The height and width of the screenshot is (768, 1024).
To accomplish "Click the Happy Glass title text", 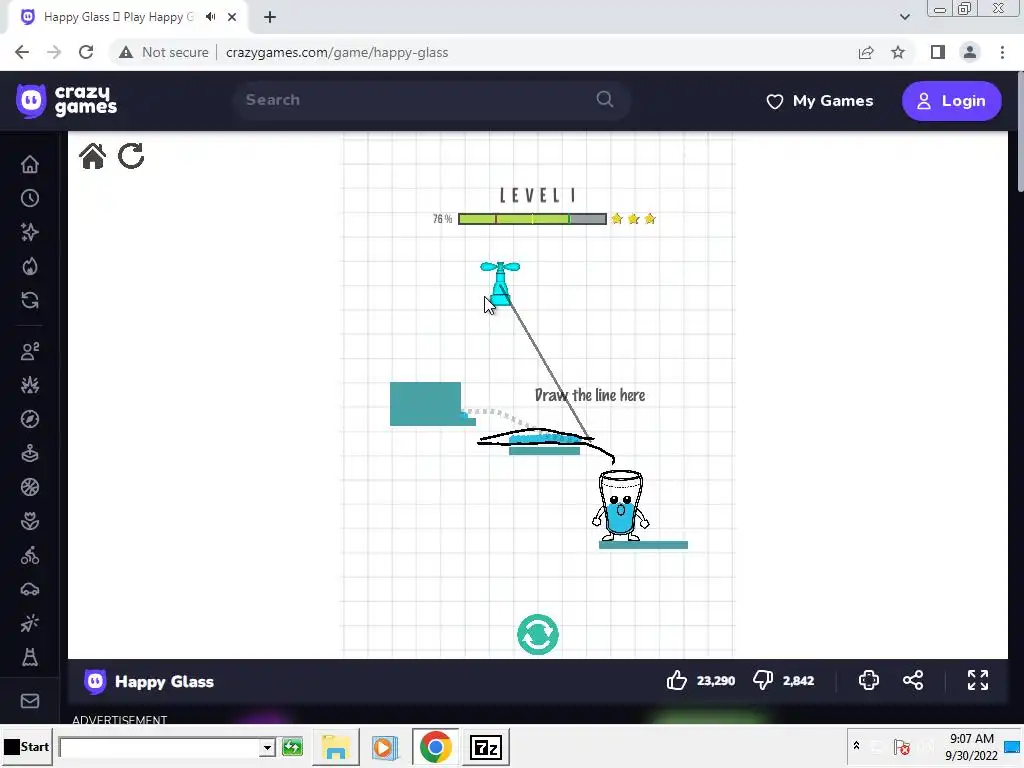I will (165, 682).
